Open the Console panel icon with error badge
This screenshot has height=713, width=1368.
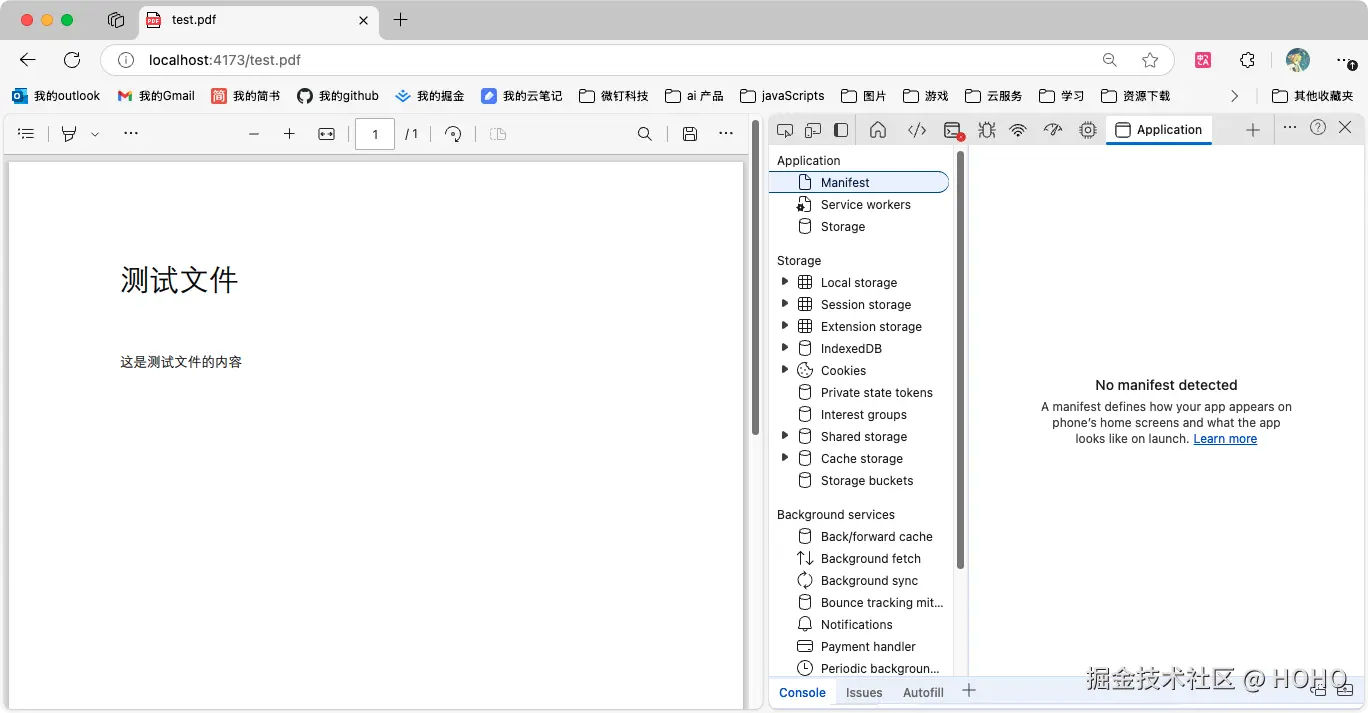(x=954, y=130)
